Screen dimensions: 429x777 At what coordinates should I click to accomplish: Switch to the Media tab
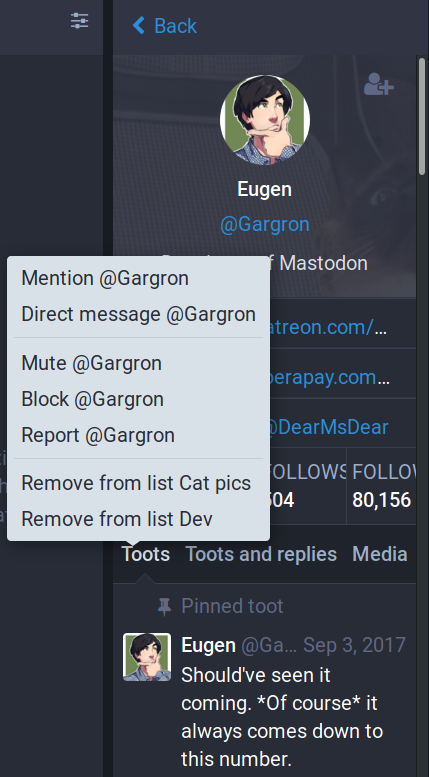[x=380, y=554]
